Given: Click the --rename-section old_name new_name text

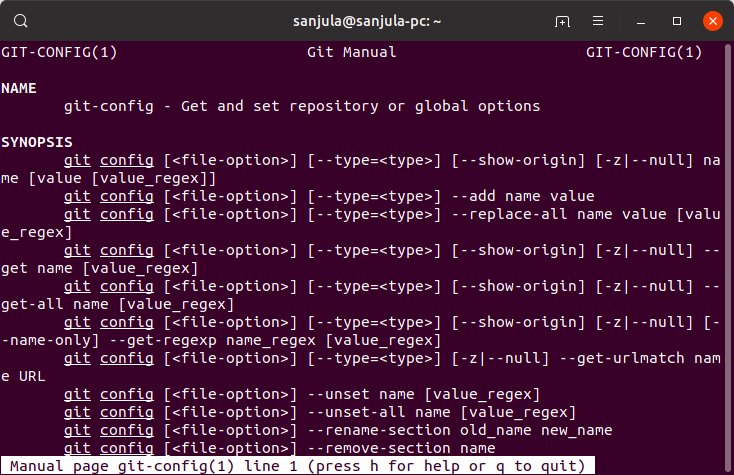Looking at the screenshot, I should 460,430.
